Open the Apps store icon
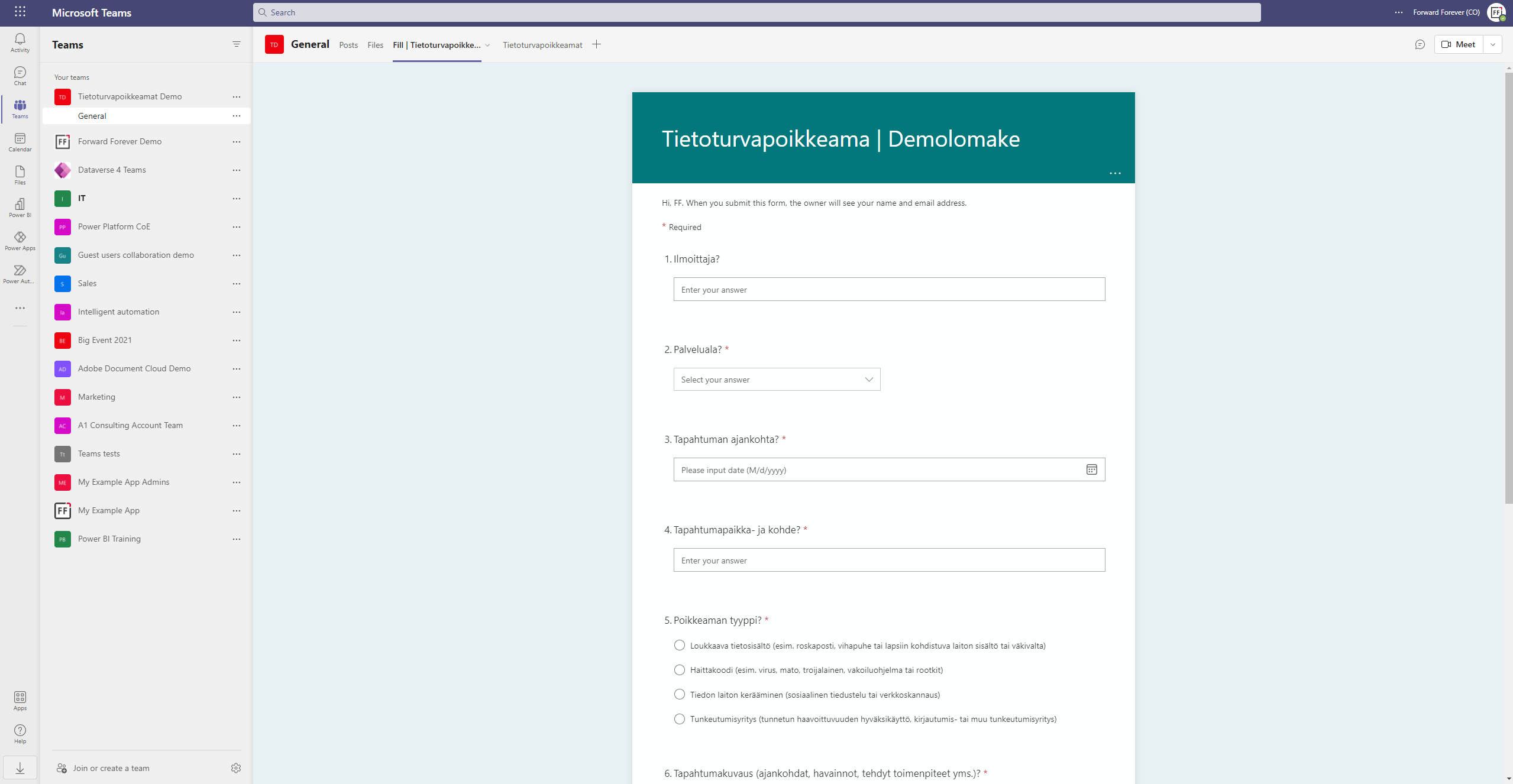The width and height of the screenshot is (1513, 784). [x=20, y=701]
